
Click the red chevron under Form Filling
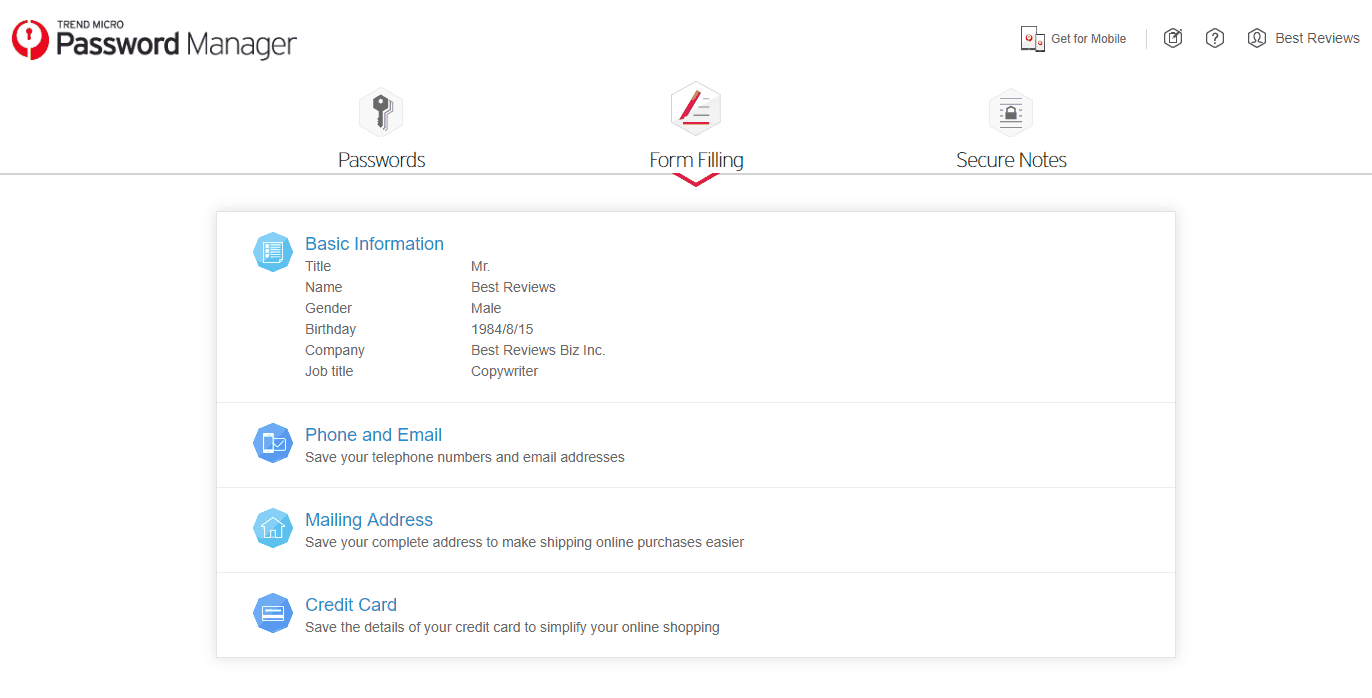click(695, 180)
